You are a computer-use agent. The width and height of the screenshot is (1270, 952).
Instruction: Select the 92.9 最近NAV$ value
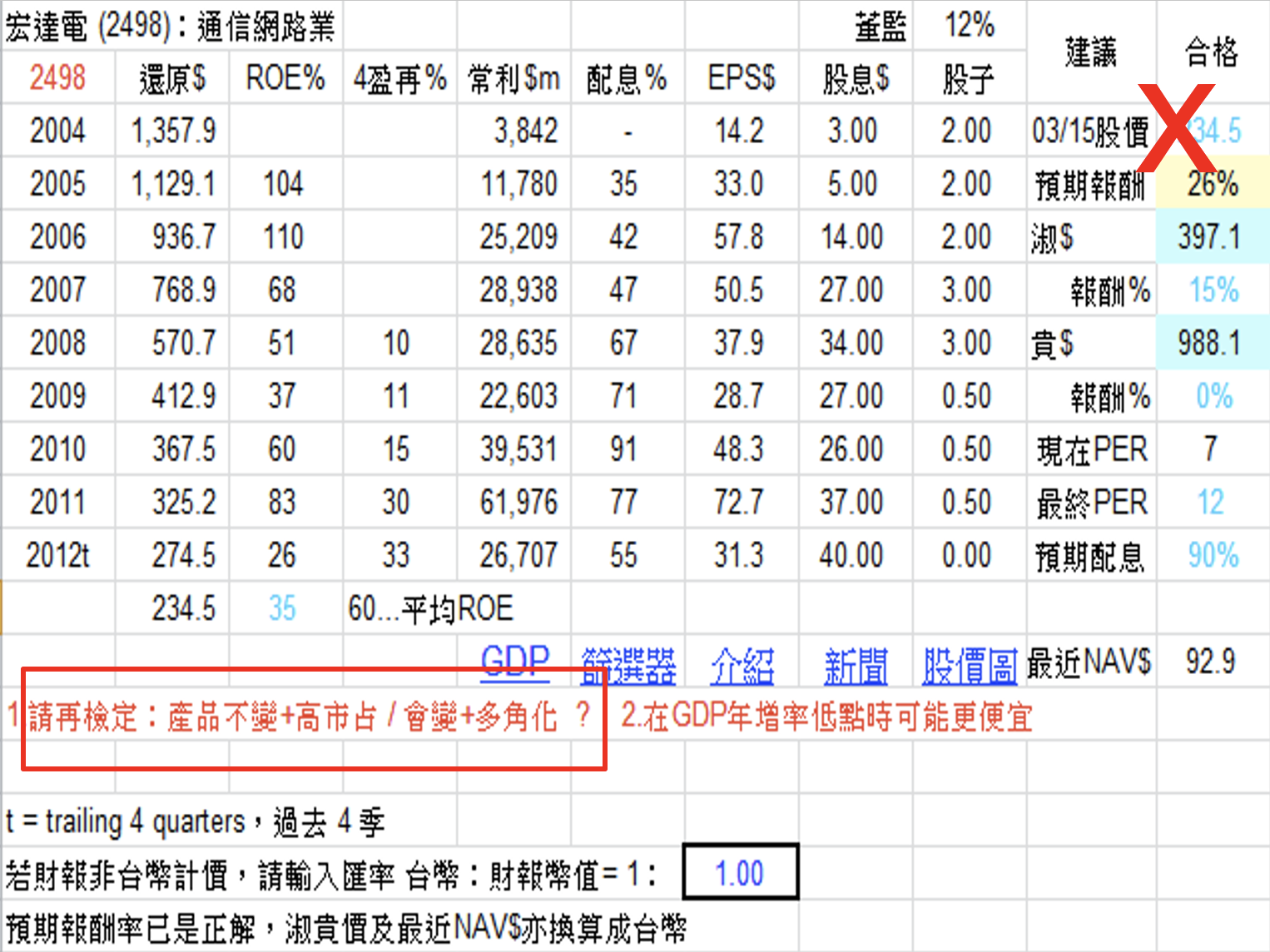[1211, 662]
